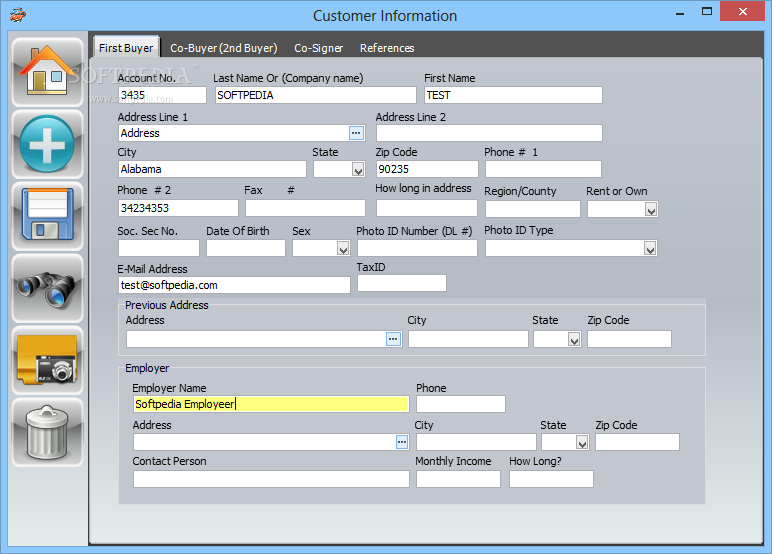Open Employer Address ellipsis button
772x554 pixels.
(x=402, y=442)
